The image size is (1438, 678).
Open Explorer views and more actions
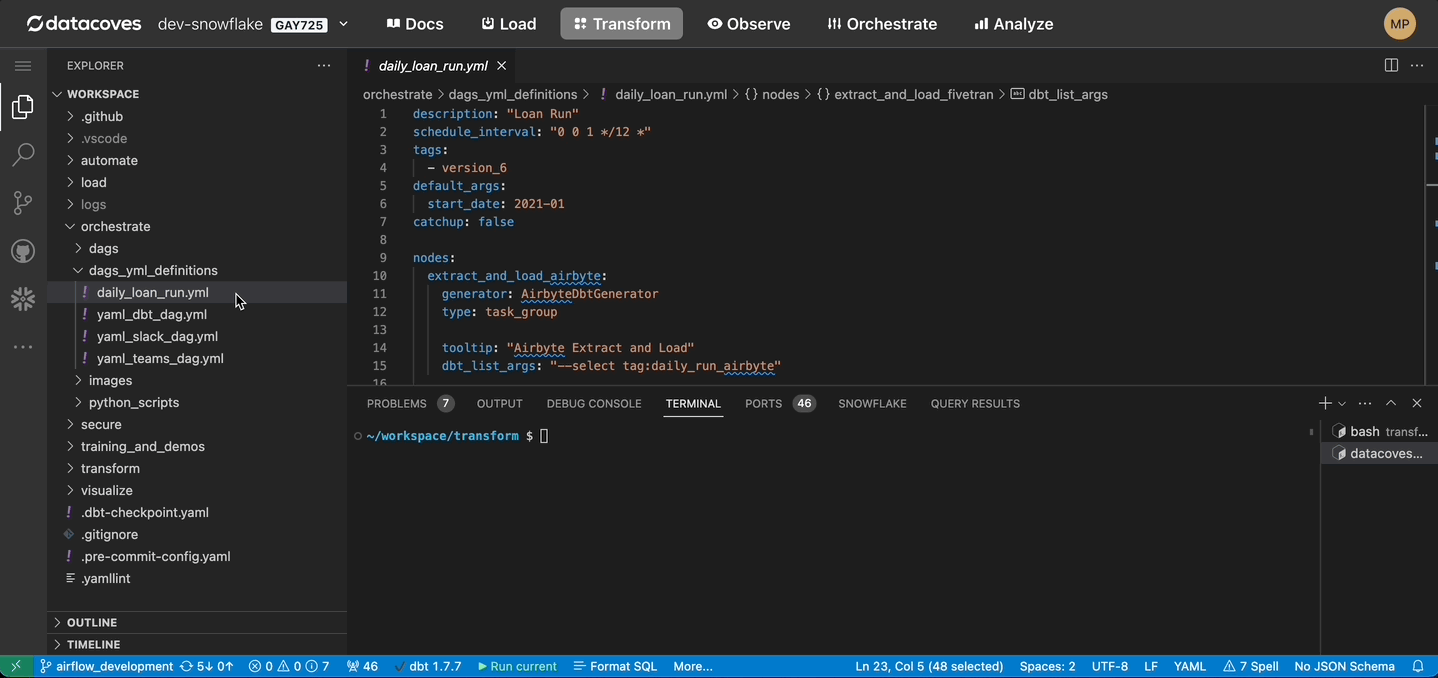tap(323, 66)
